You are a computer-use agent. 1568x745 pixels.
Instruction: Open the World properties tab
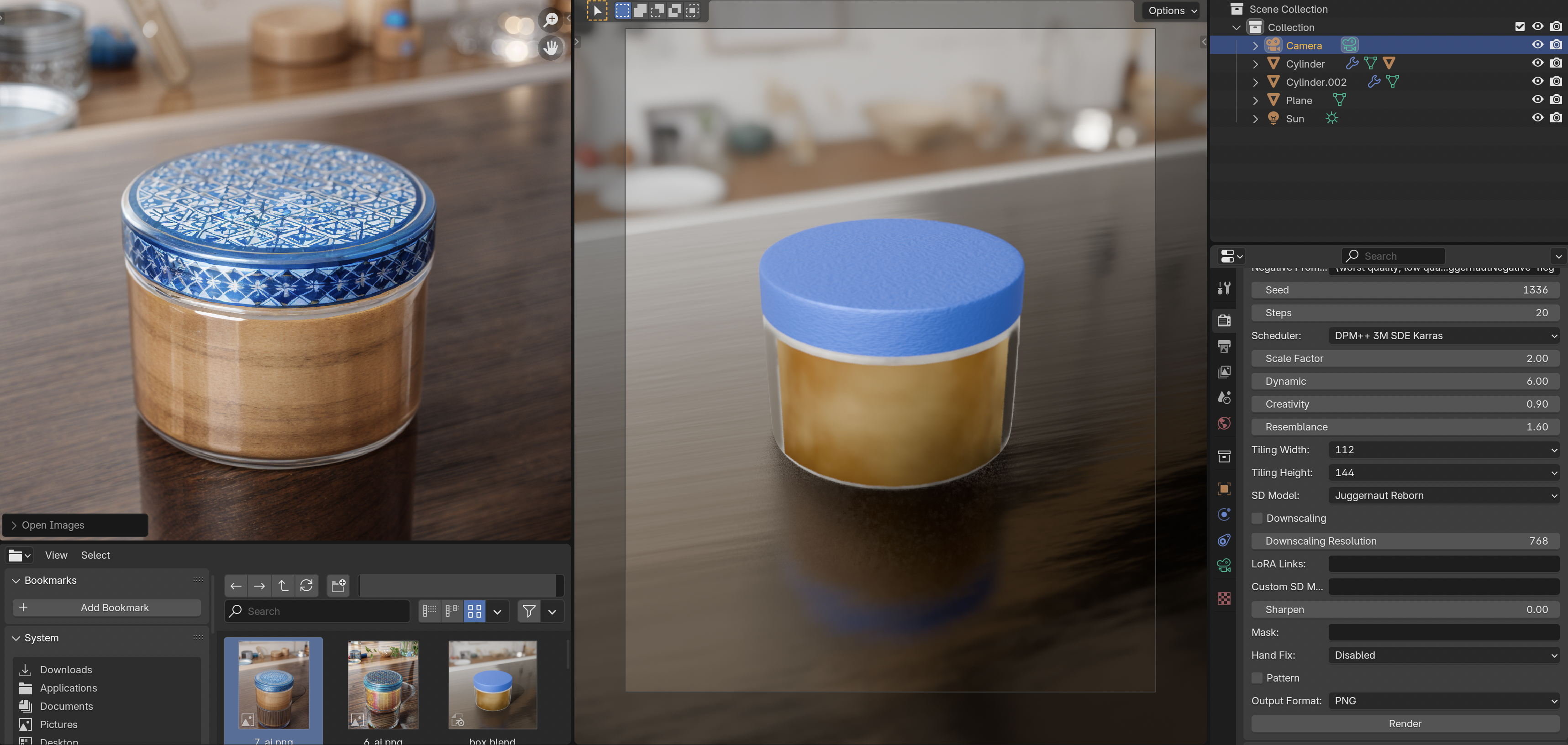[1224, 423]
